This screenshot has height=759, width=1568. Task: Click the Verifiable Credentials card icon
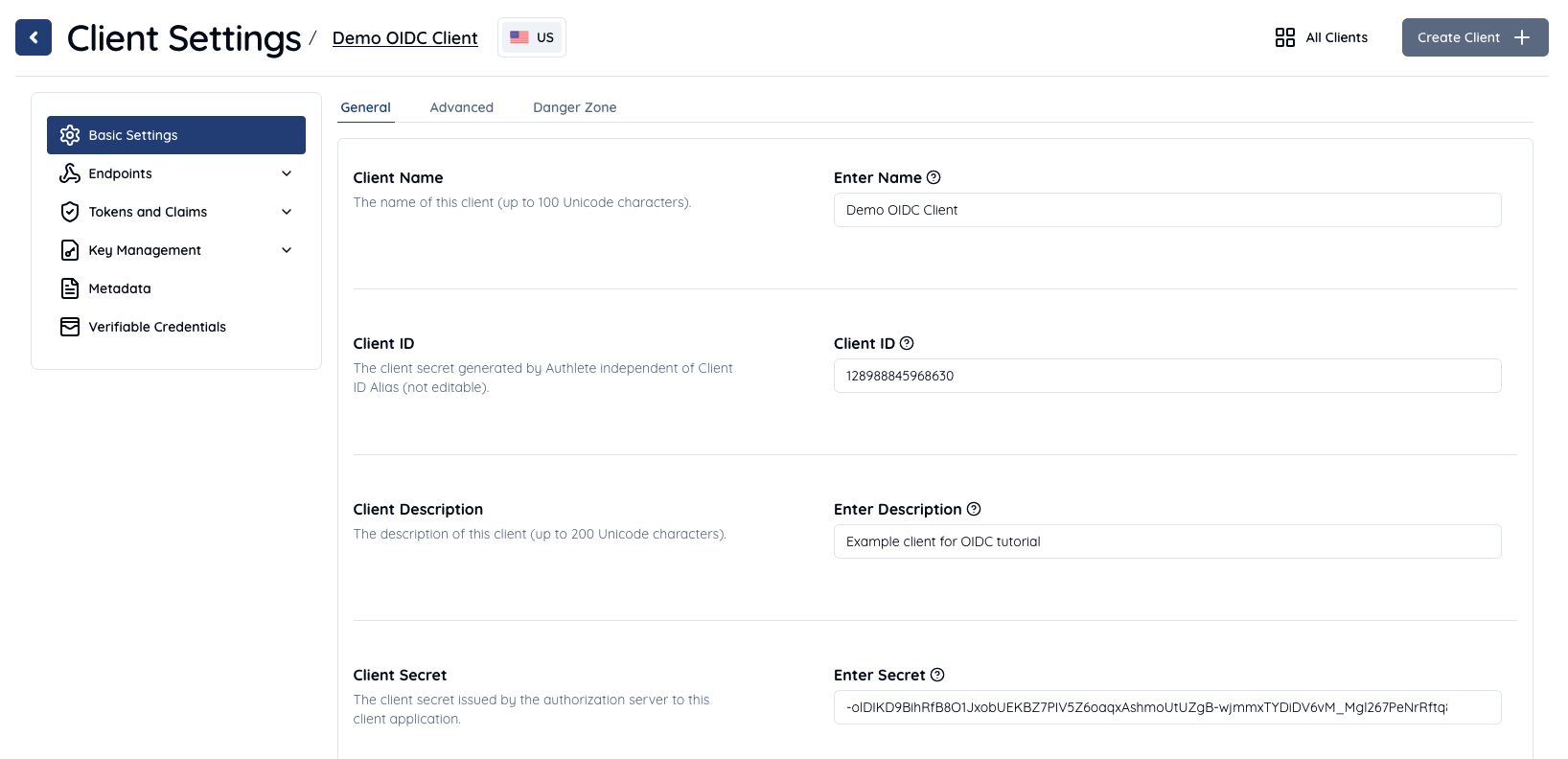point(70,327)
